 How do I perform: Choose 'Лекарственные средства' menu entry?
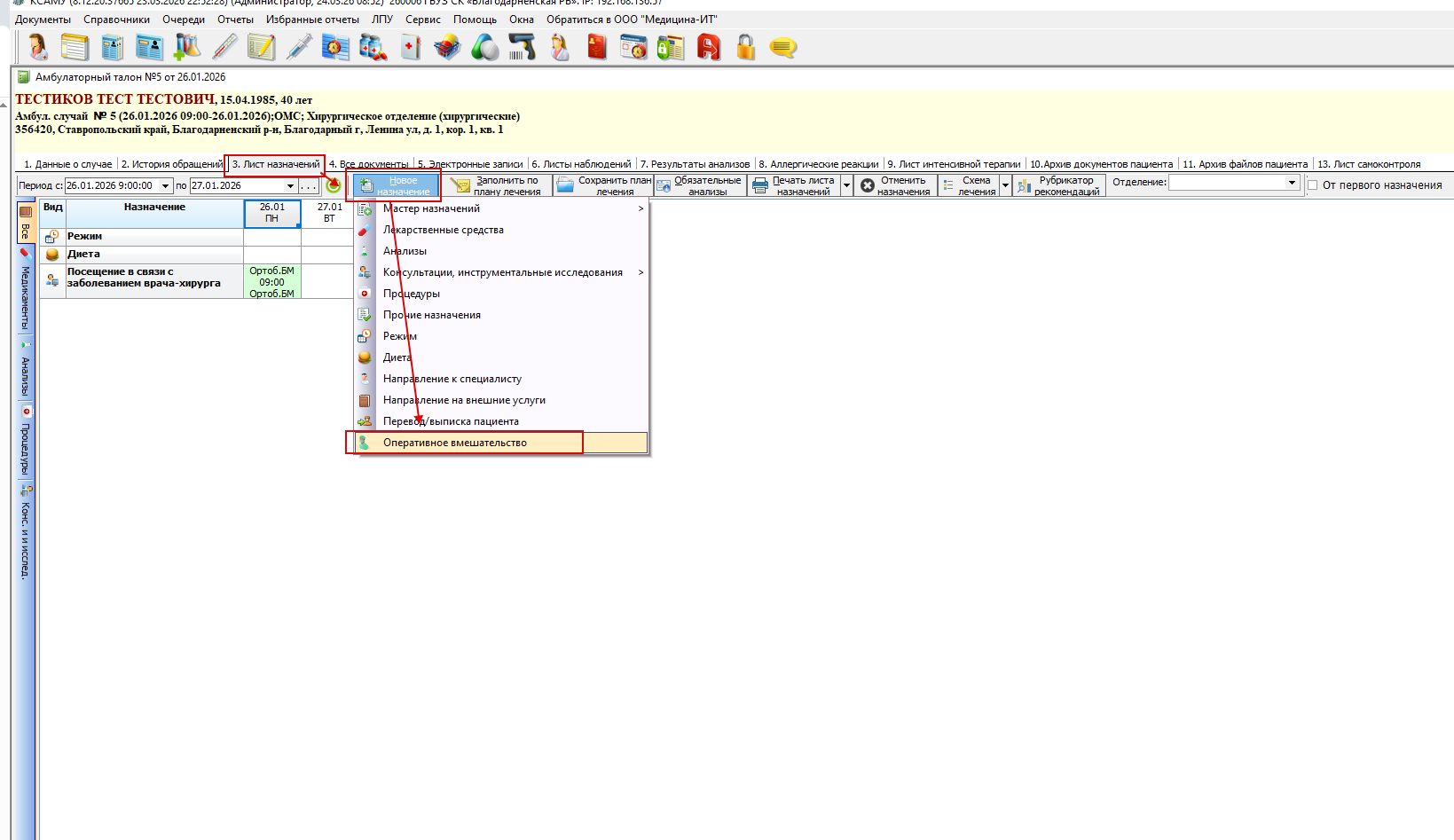pos(443,230)
